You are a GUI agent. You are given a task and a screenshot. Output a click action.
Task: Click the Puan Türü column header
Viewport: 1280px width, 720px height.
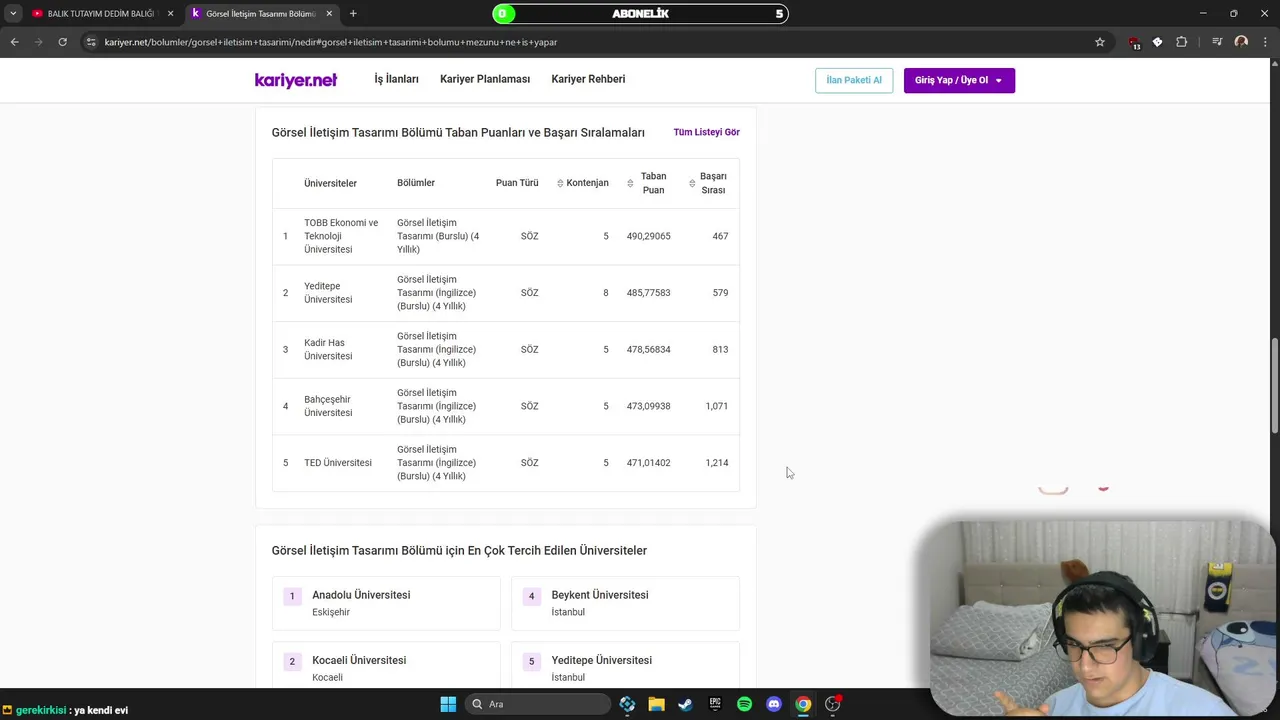click(x=517, y=183)
